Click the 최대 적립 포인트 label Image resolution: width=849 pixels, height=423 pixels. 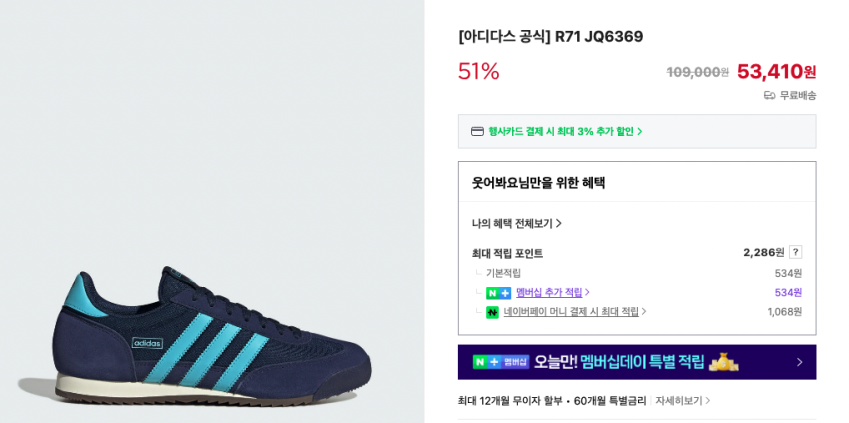point(507,253)
